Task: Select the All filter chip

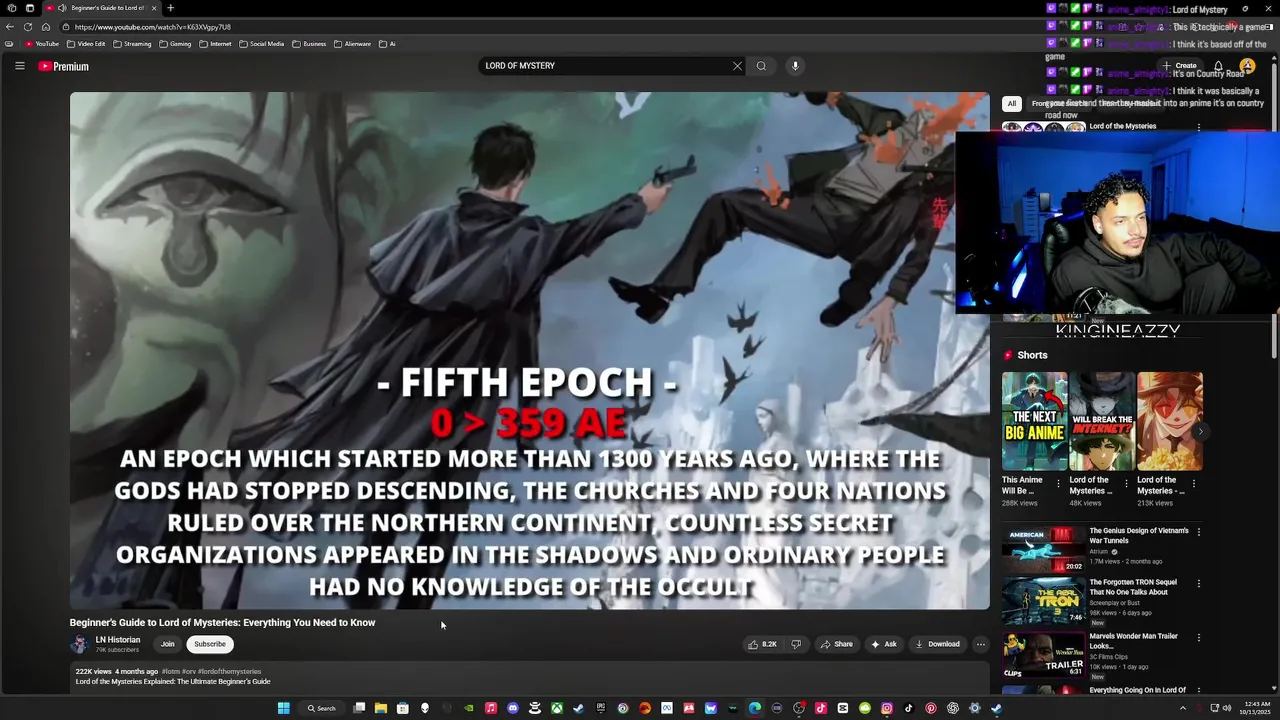Action: pyautogui.click(x=1011, y=104)
